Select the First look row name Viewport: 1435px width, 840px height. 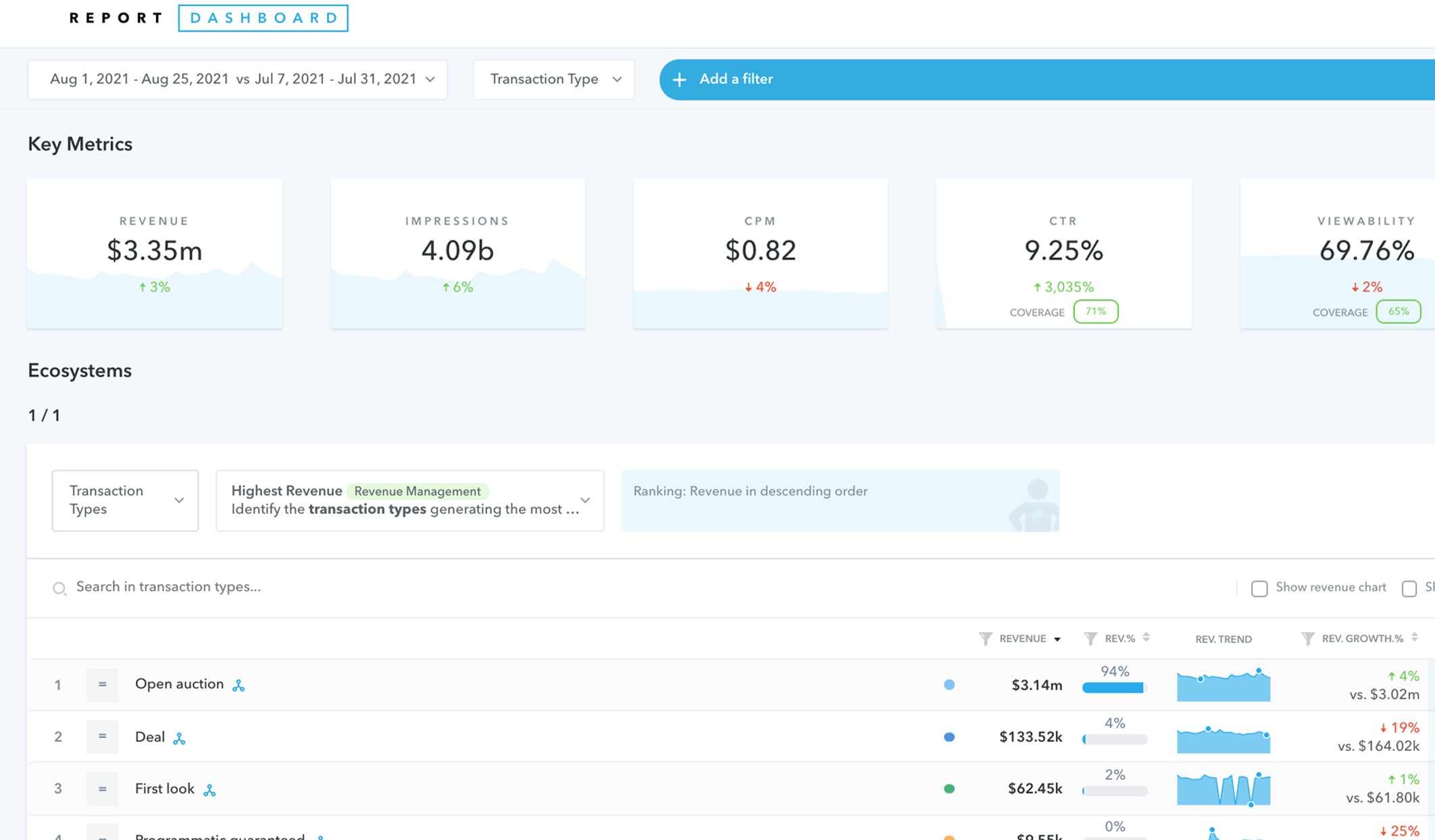165,789
